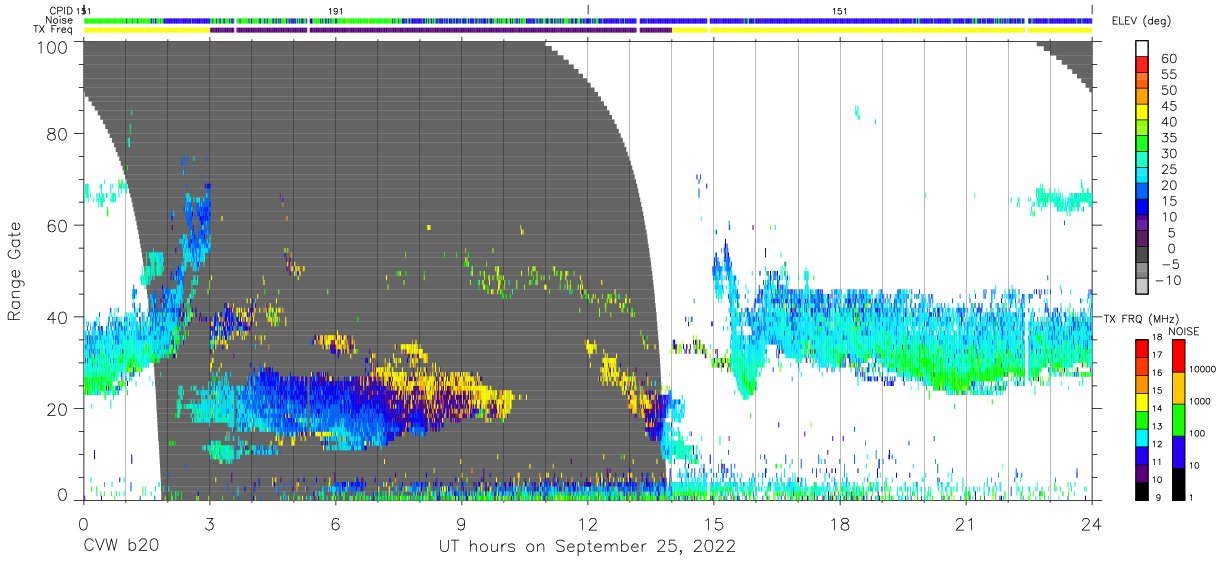Click the CVW b20 radar label

(x=121, y=547)
